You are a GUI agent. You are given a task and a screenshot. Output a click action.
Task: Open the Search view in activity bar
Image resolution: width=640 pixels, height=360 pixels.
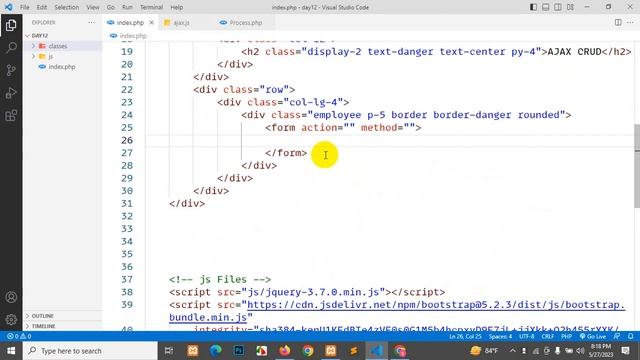coord(11,47)
